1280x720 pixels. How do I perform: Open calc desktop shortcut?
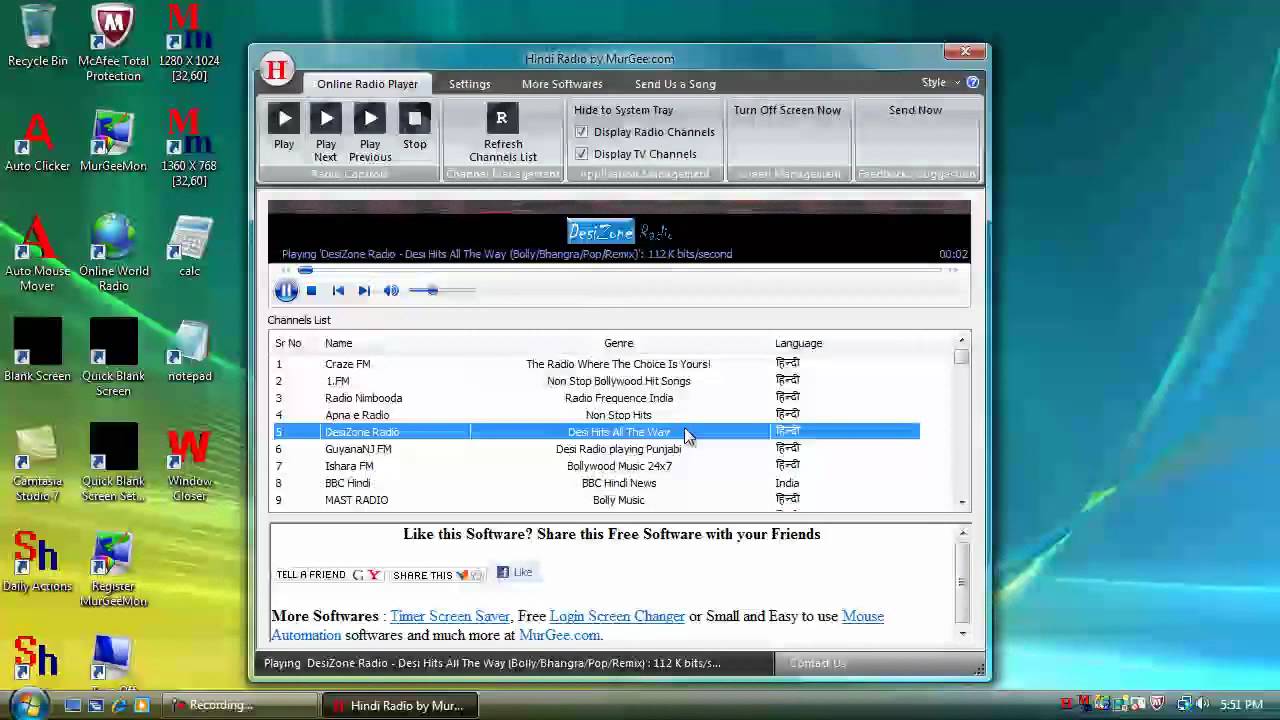pos(190,247)
